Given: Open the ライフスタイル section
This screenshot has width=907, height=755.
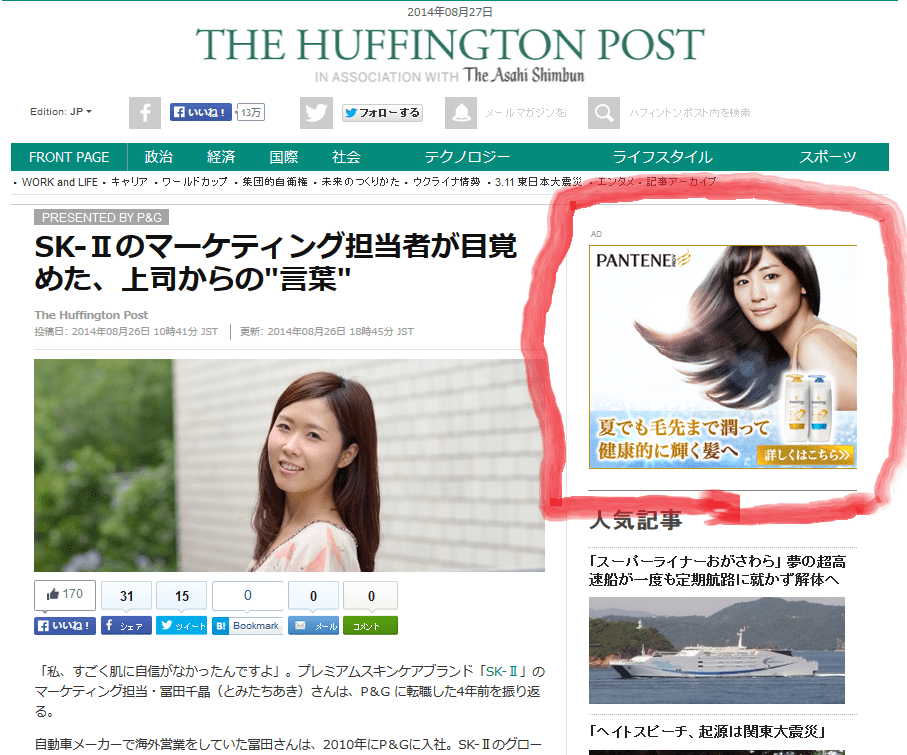Looking at the screenshot, I should tap(663, 157).
